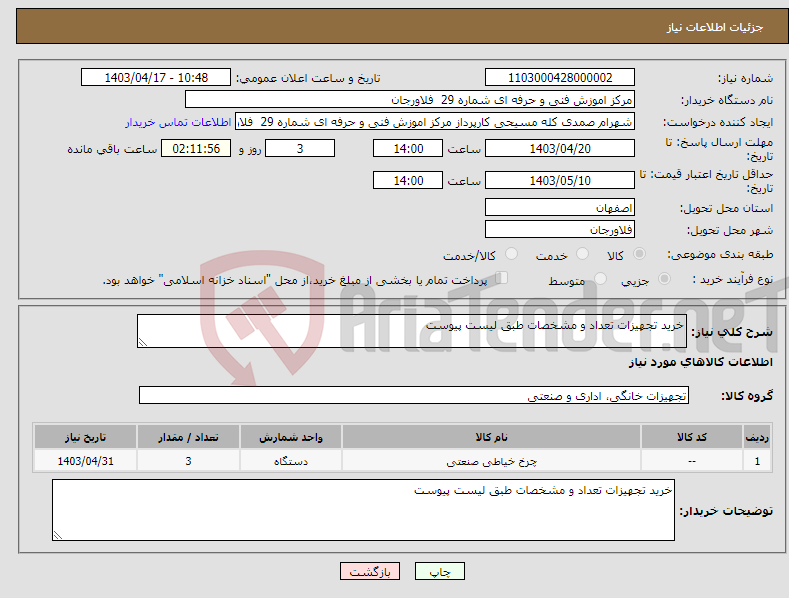789x598 pixels.
Task: Click the remaining days field showing 3
Action: (x=300, y=148)
